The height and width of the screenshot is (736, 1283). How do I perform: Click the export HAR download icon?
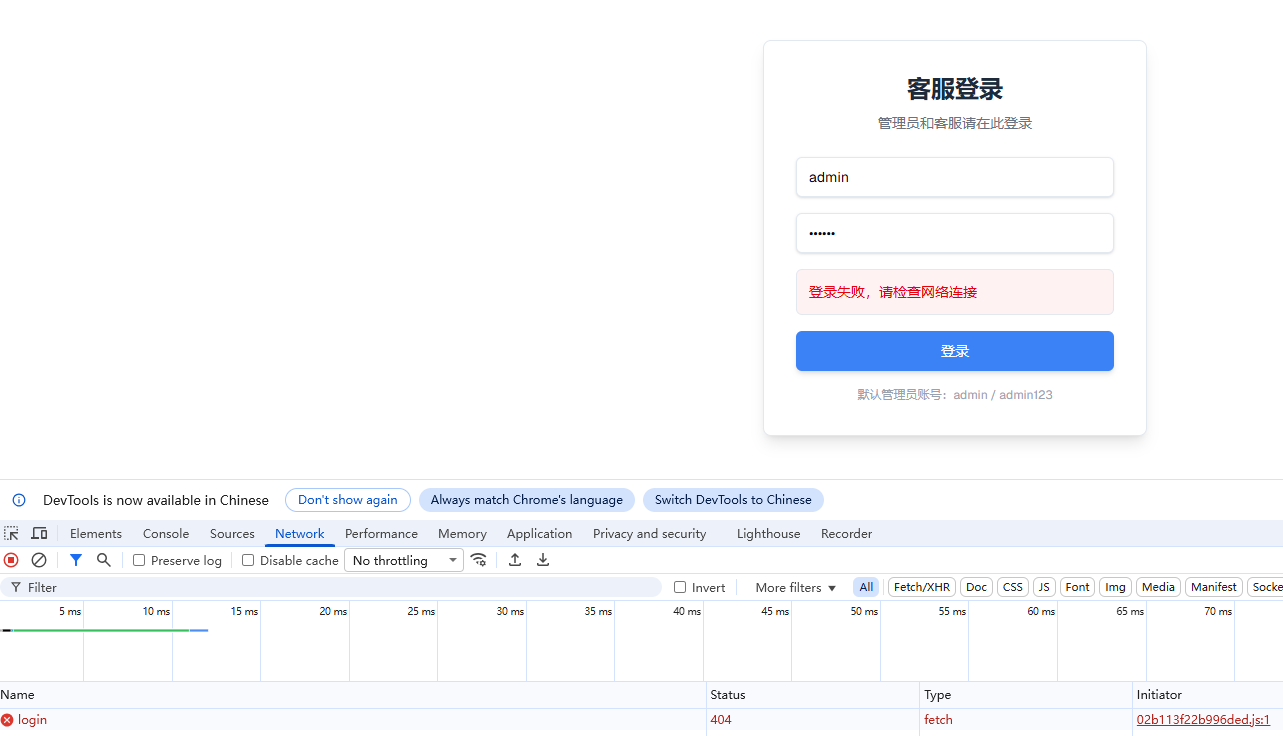pyautogui.click(x=543, y=560)
